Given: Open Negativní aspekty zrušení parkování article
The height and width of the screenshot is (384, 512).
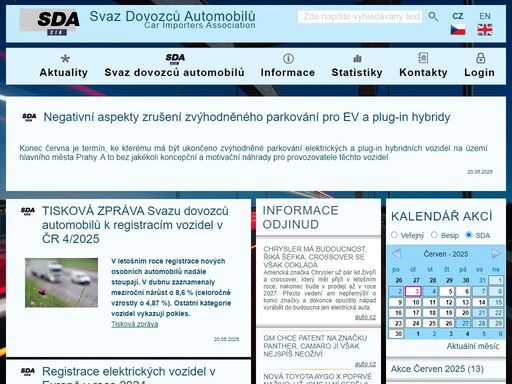Looking at the screenshot, I should click(x=247, y=117).
